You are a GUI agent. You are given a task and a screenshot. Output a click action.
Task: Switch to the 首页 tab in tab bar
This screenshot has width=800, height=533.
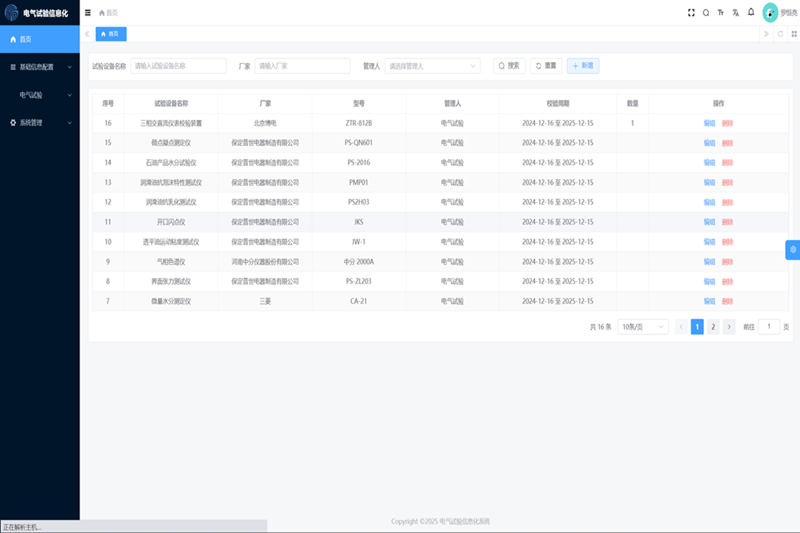[110, 34]
